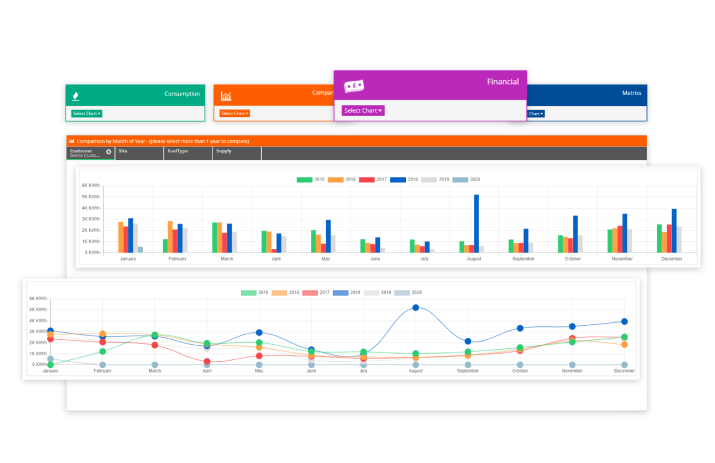Click the bar chart icon on orange Comparison card

[227, 95]
